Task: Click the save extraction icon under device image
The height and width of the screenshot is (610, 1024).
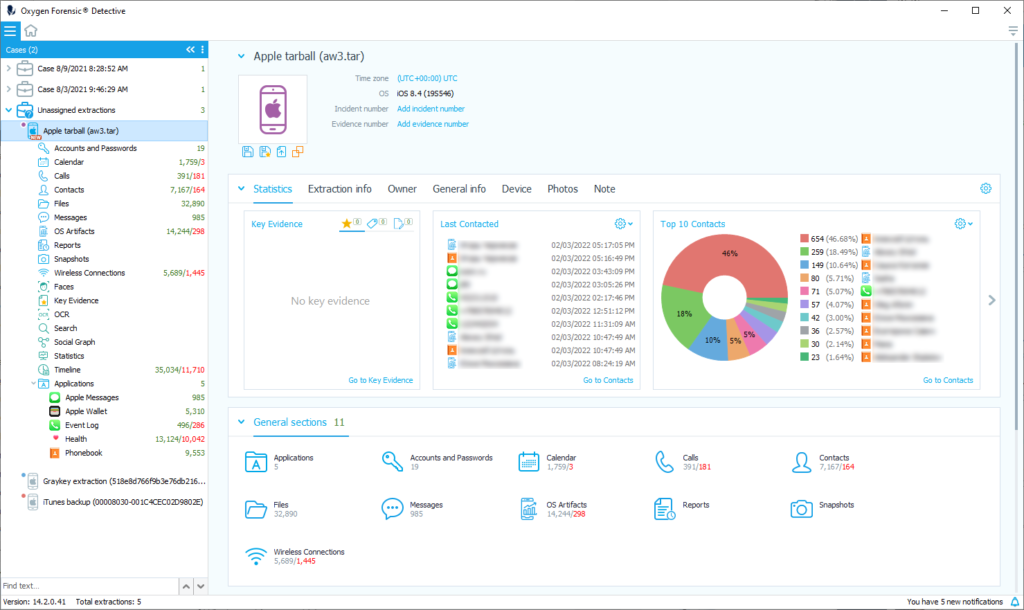Action: 248,152
